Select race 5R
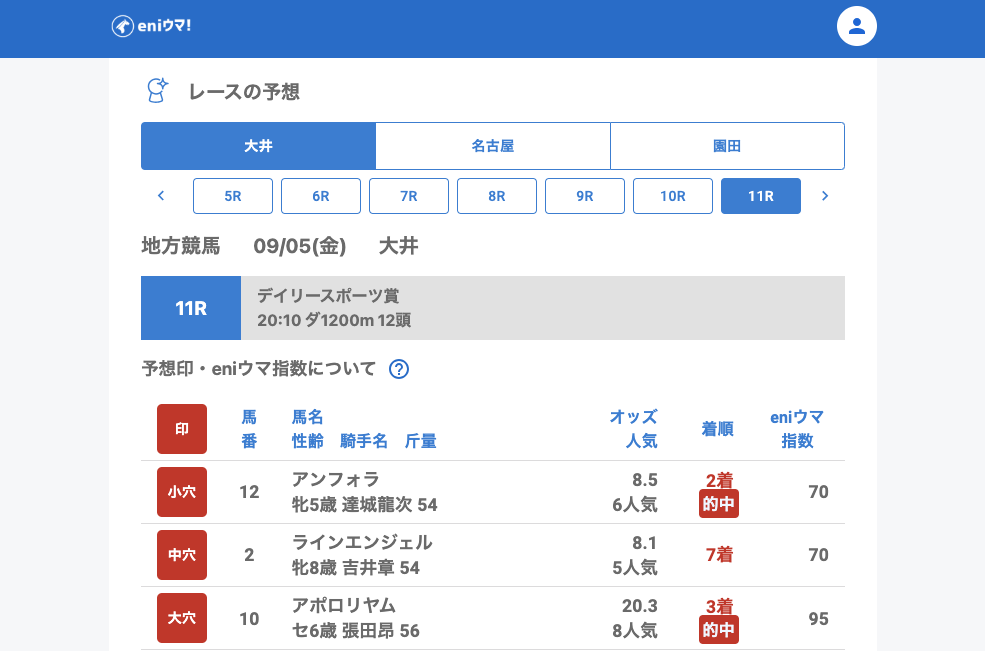Screen dimensions: 985x651 point(233,196)
